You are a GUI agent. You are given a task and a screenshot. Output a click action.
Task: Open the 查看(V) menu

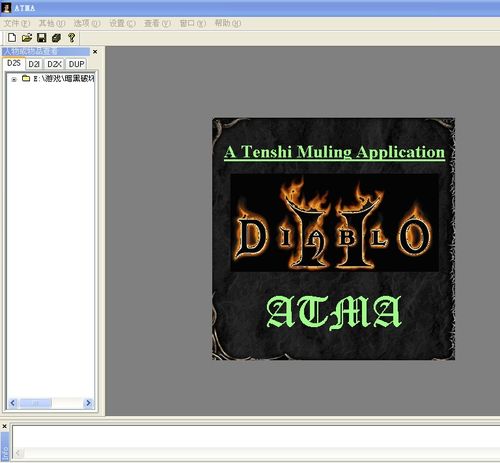pyautogui.click(x=157, y=23)
